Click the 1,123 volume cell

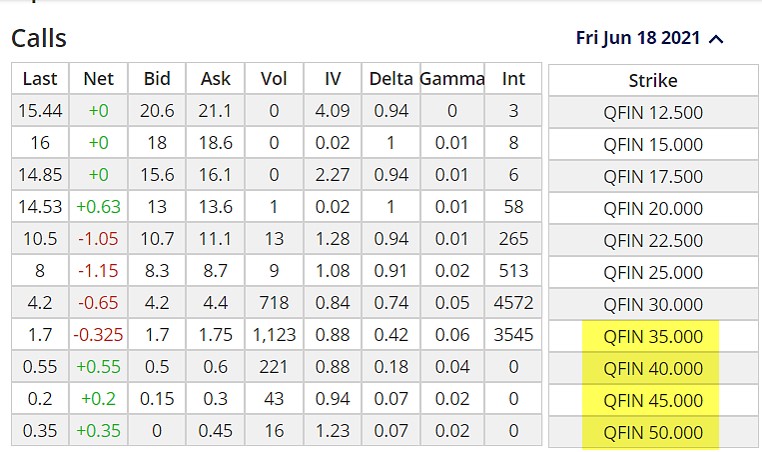tap(274, 337)
